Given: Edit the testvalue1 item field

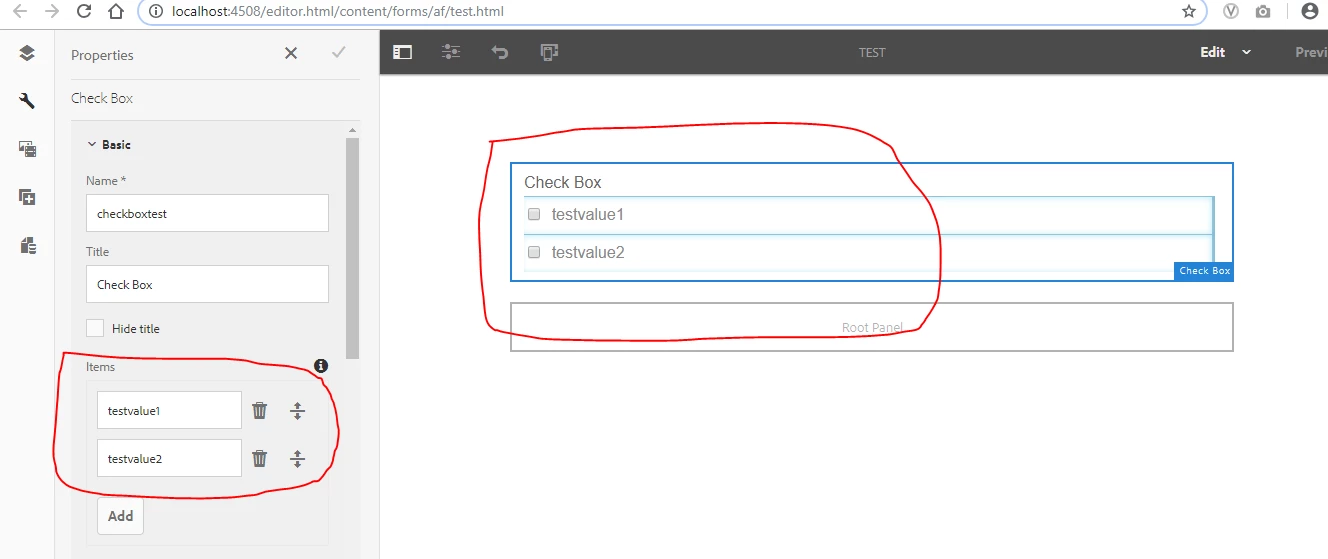Looking at the screenshot, I should [169, 410].
